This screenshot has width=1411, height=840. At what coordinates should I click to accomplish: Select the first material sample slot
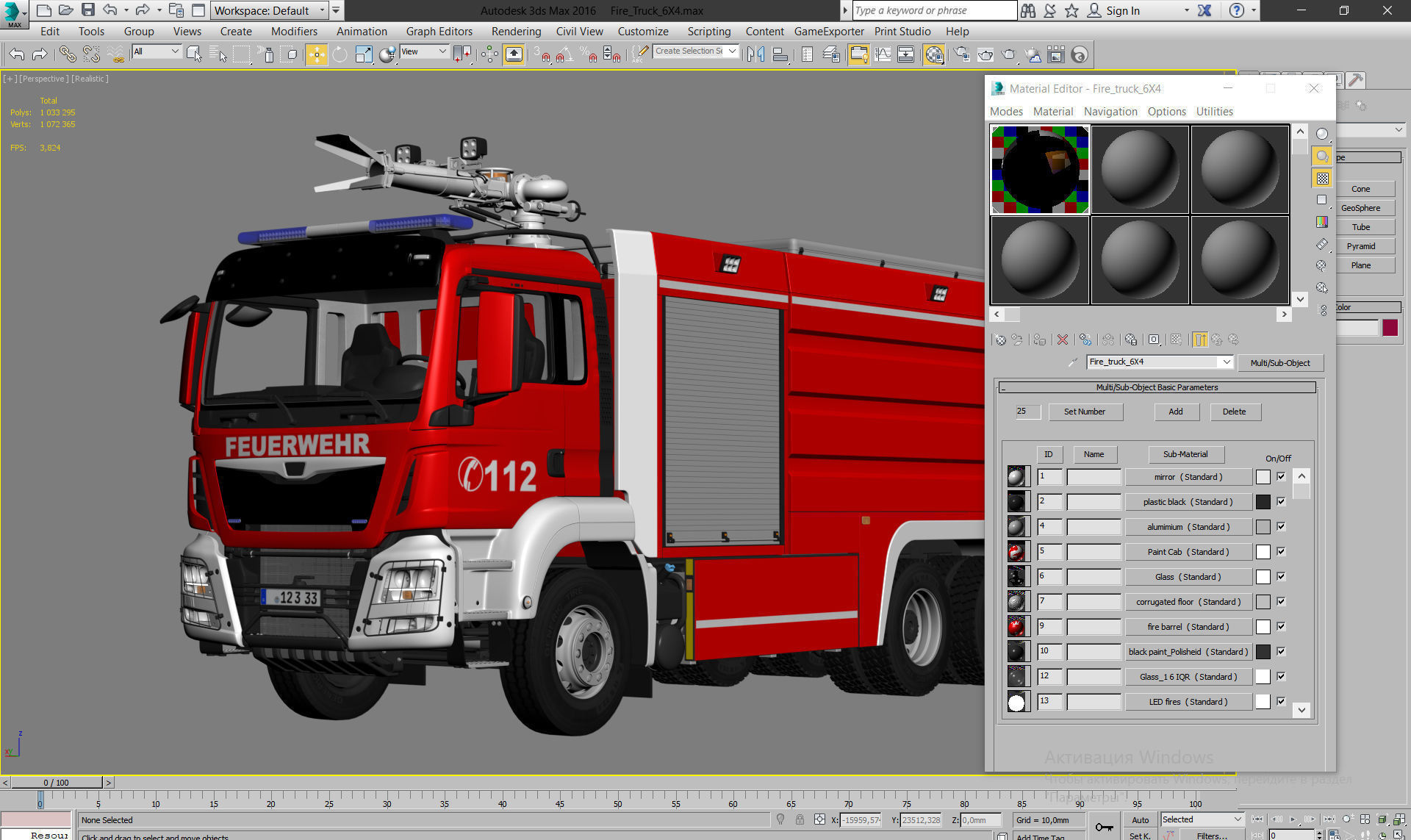1039,170
